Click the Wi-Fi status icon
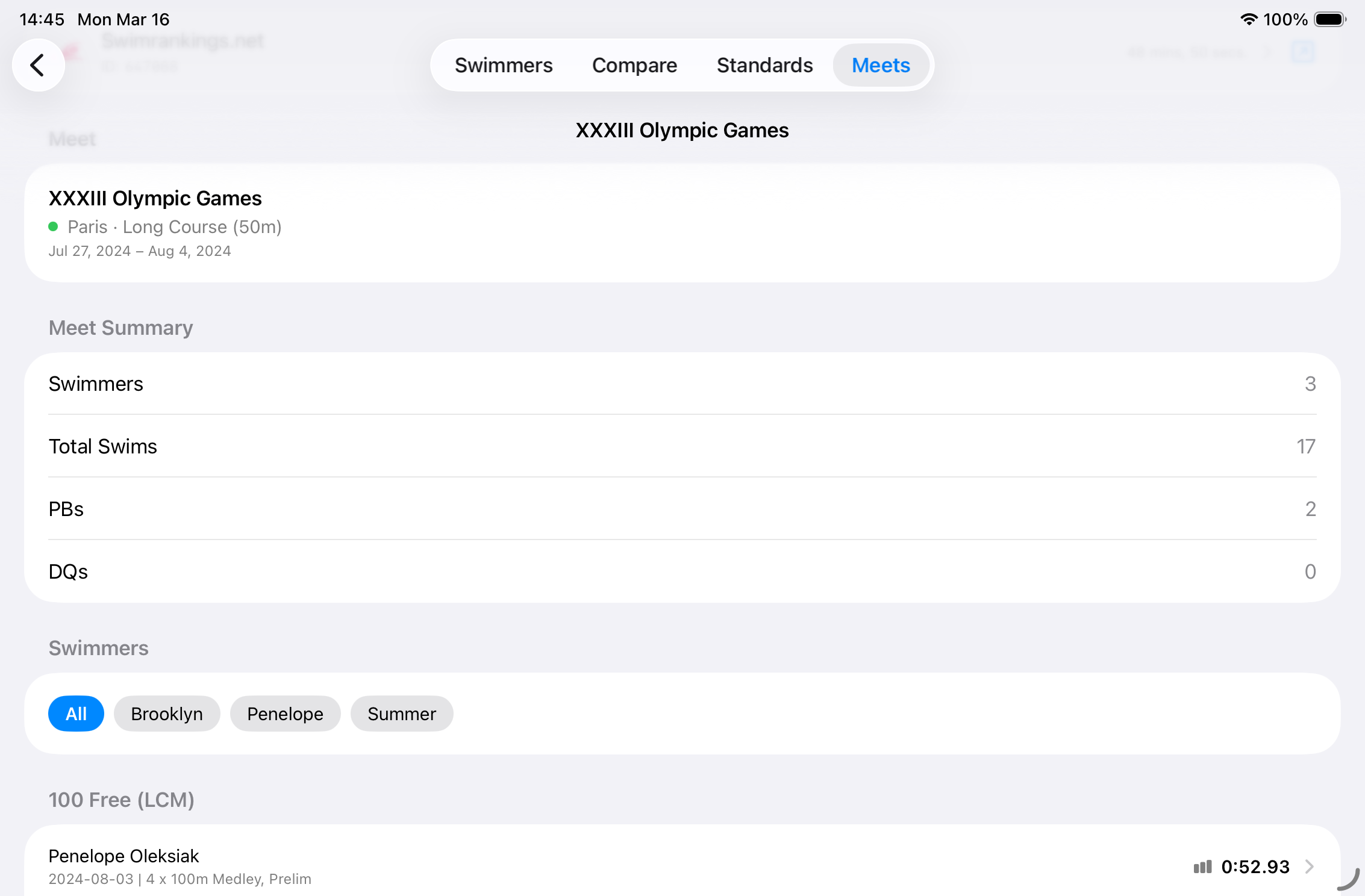Image resolution: width=1365 pixels, height=896 pixels. click(x=1249, y=19)
